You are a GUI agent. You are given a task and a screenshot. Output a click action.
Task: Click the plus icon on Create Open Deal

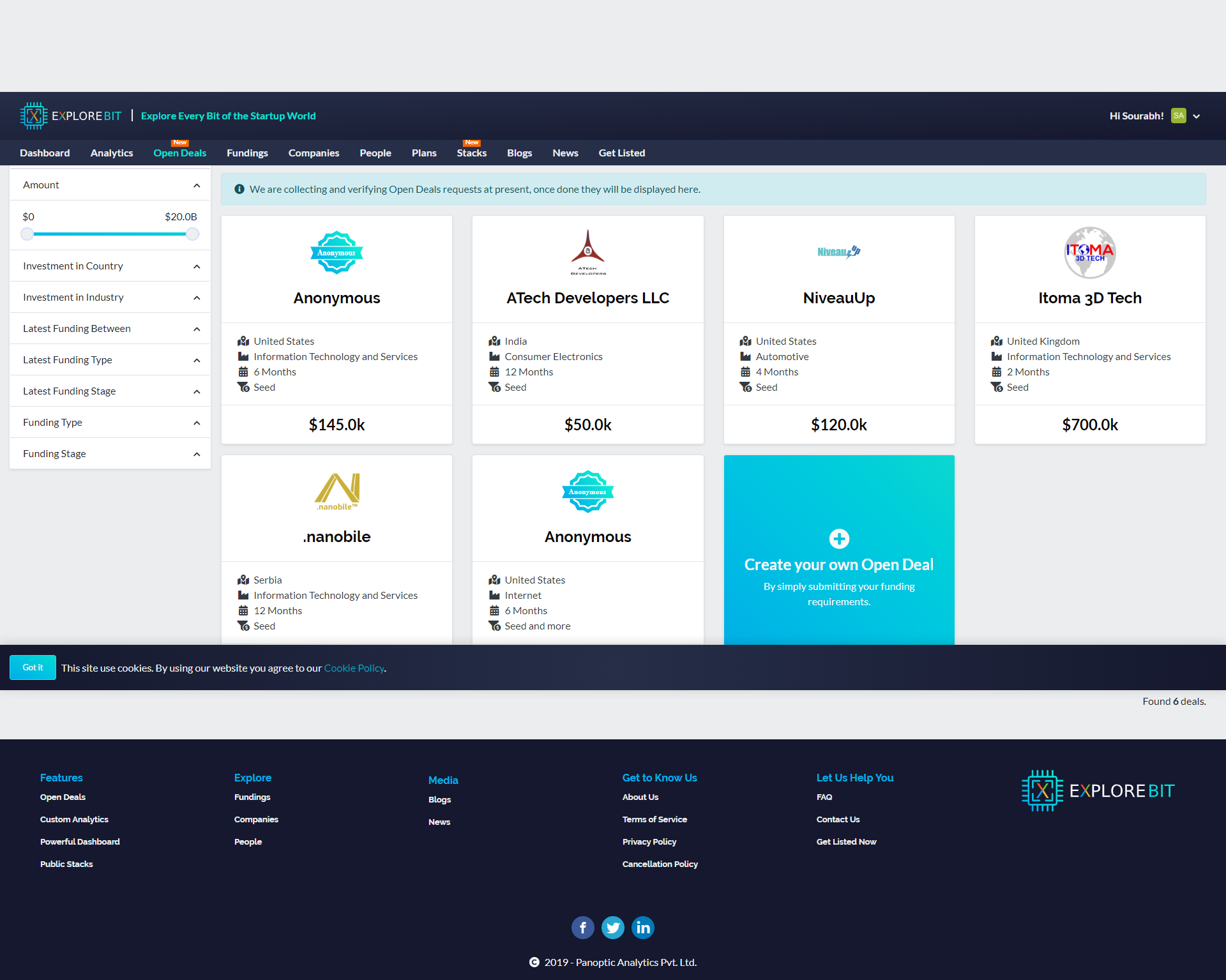pos(839,539)
